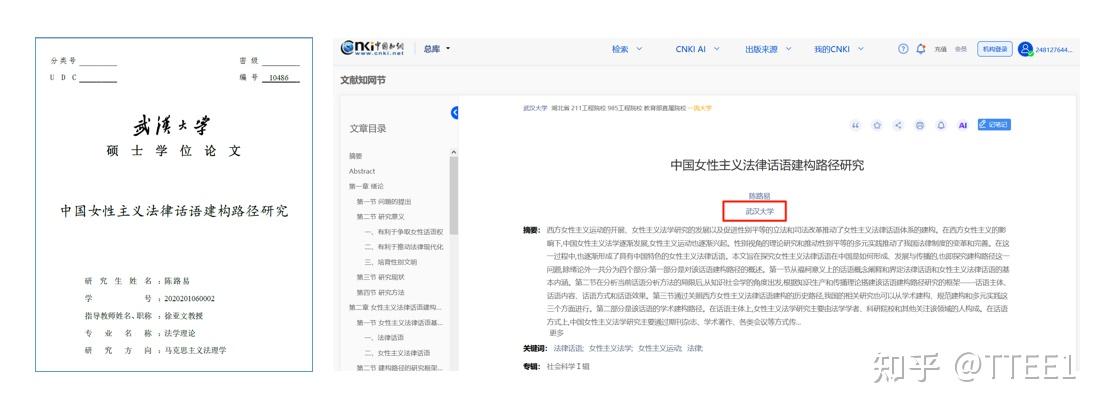Collapse the 文章目录 sidebar arrow
This screenshot has width=1105, height=414.
pos(455,112)
